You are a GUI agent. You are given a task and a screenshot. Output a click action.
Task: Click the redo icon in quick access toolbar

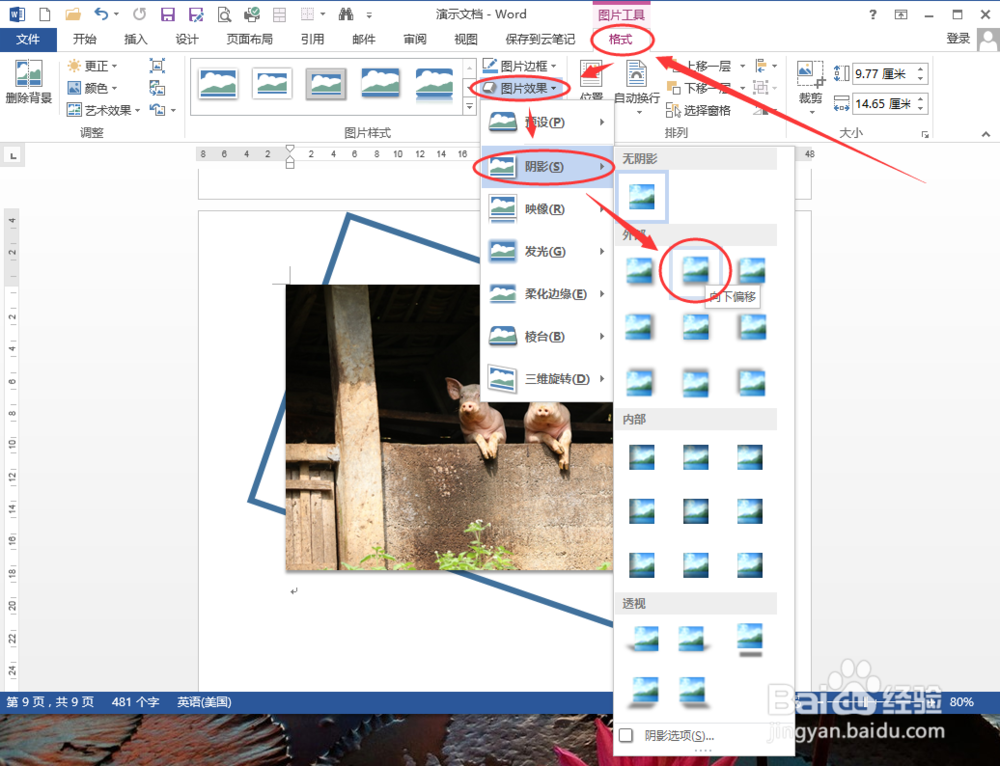tap(140, 13)
